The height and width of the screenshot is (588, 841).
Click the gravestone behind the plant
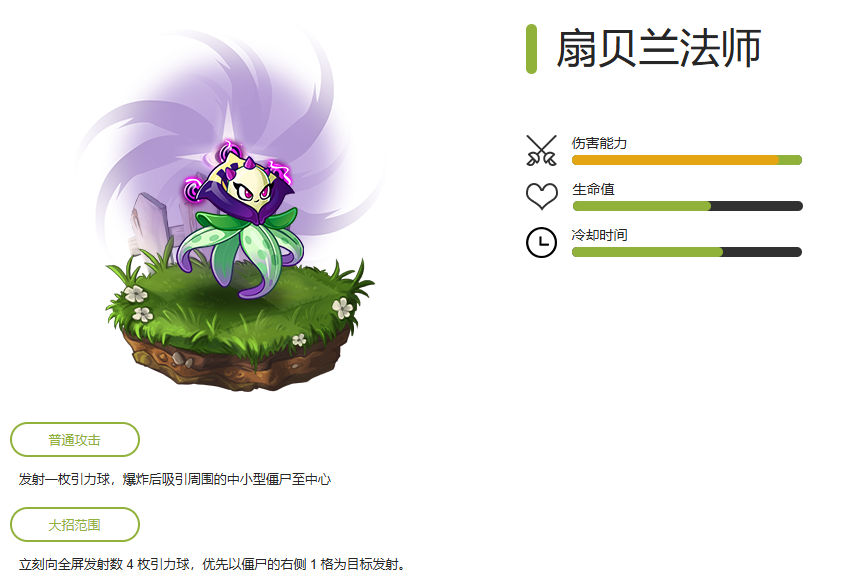coord(149,225)
